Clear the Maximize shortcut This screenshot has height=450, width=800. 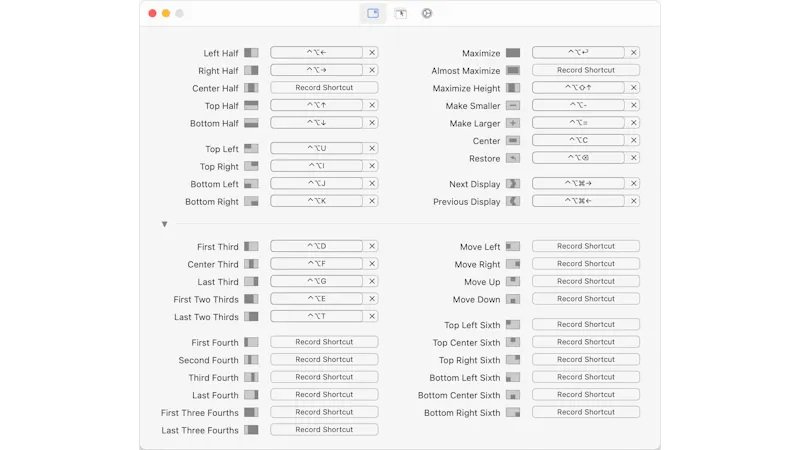634,53
